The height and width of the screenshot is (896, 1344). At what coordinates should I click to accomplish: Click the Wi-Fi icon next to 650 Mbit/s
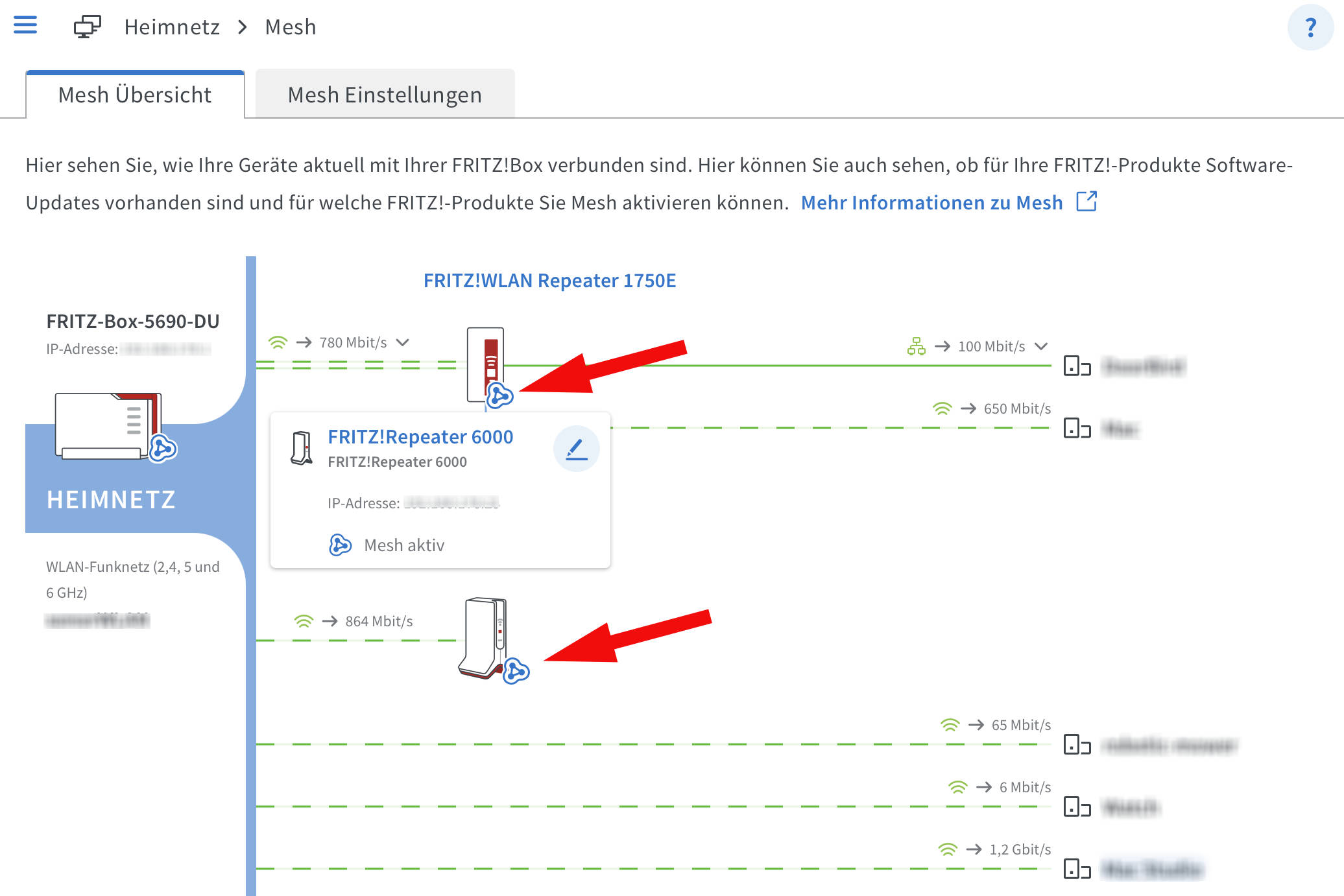point(942,408)
